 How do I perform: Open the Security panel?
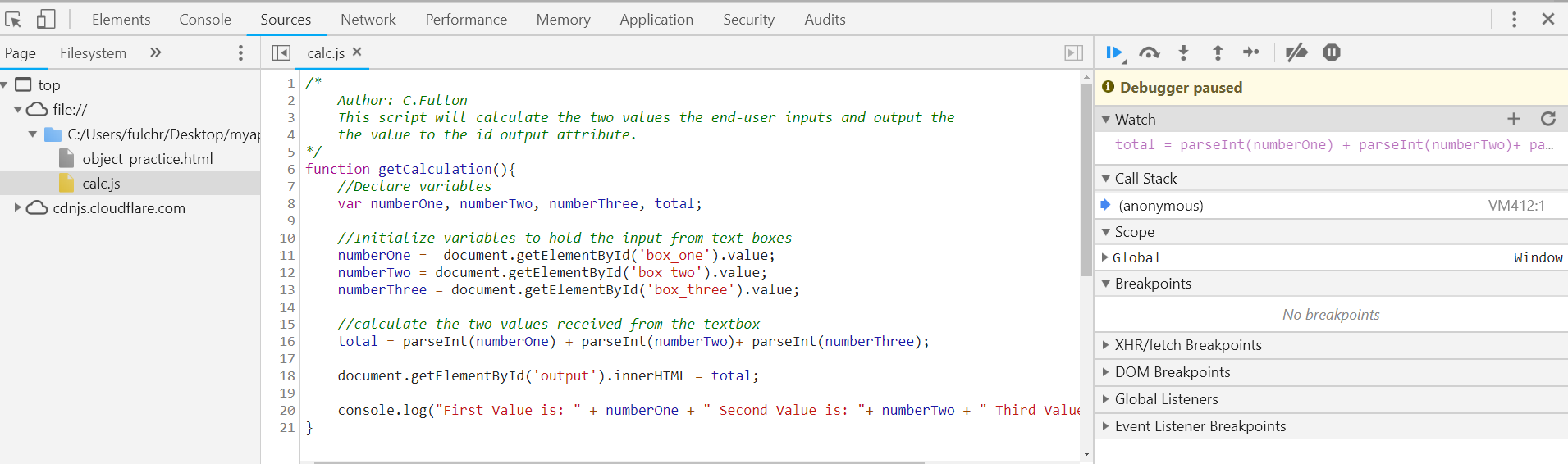748,19
